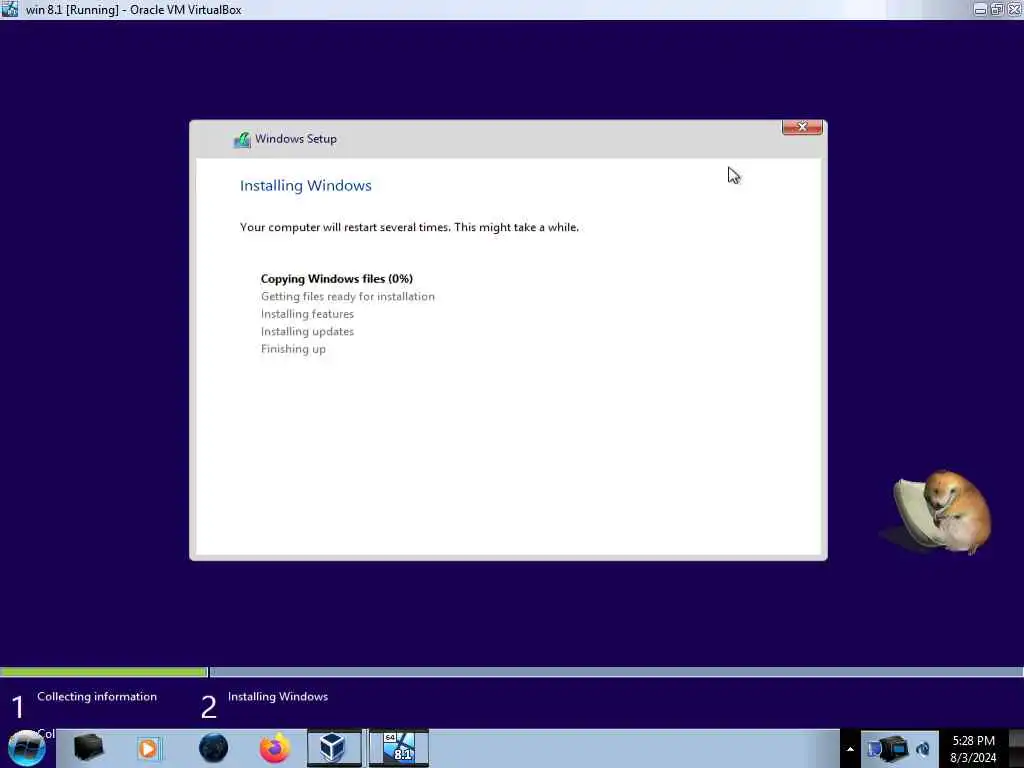
Task: Close the Windows Setup dialog
Action: coord(802,127)
